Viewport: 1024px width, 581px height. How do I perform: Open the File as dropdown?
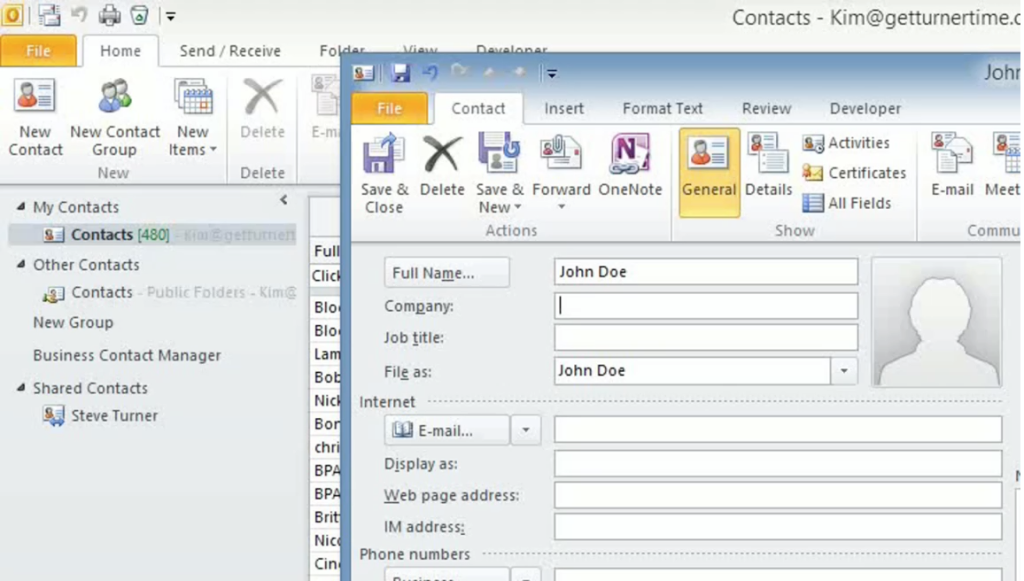pyautogui.click(x=843, y=370)
